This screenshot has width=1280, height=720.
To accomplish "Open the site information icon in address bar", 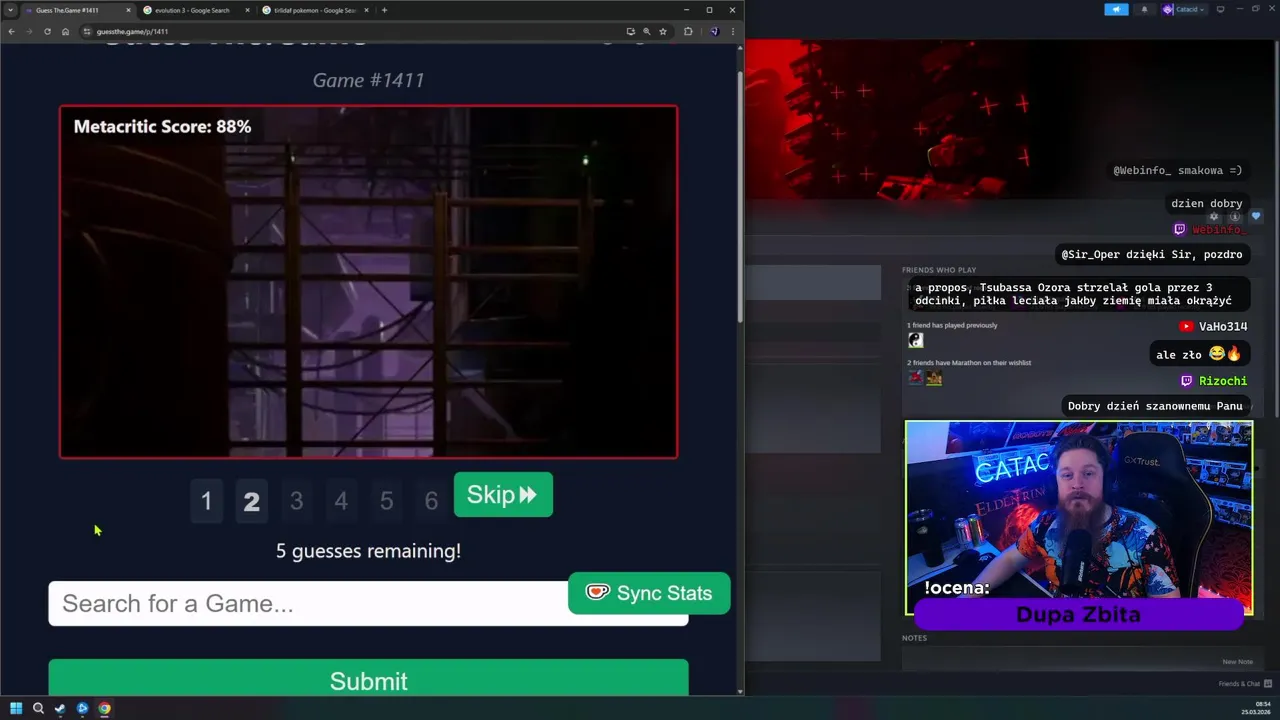I will click(x=87, y=31).
